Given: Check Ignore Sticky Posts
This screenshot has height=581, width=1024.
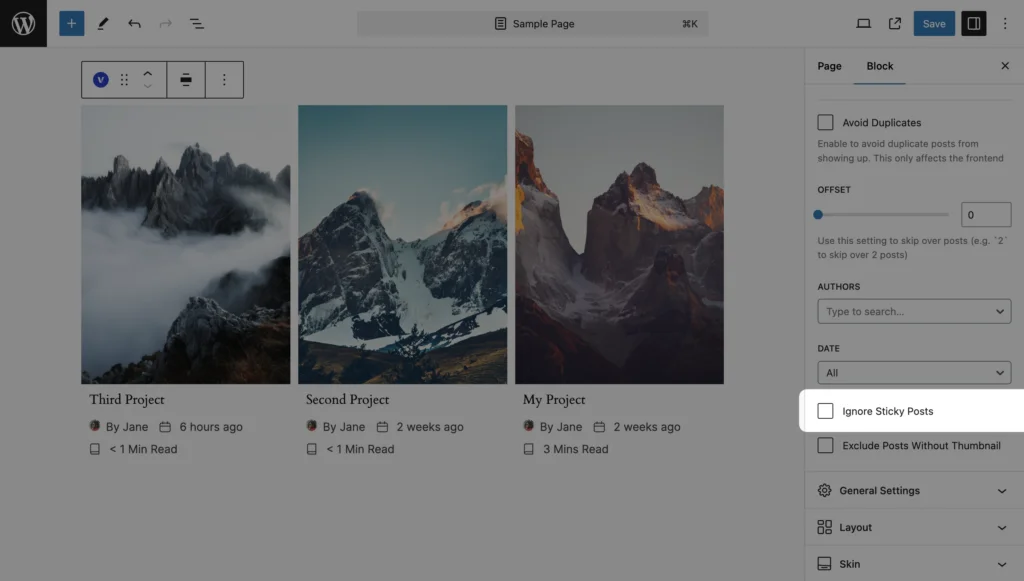Looking at the screenshot, I should tap(825, 411).
